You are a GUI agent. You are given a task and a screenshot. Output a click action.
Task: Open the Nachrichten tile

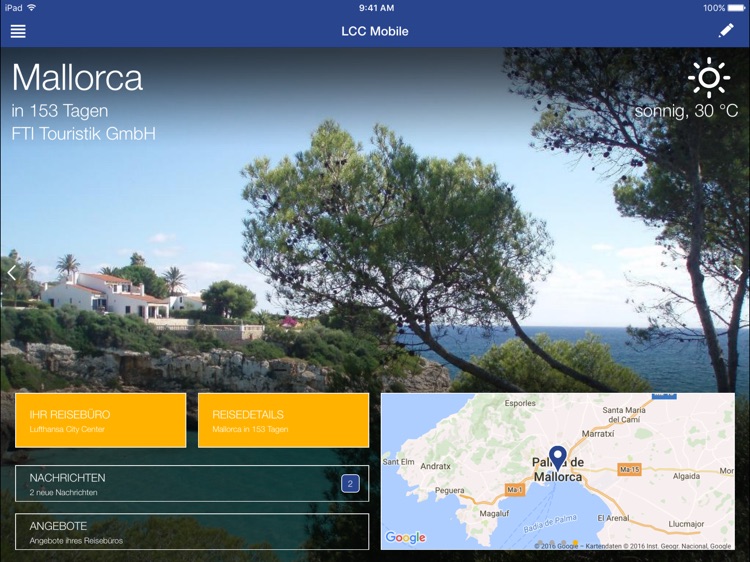click(192, 484)
